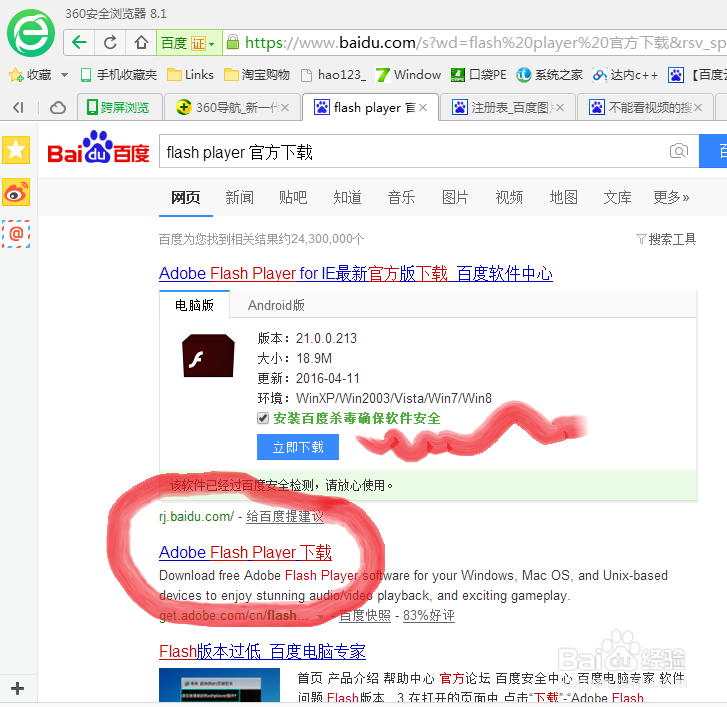
Task: Select the 音乐 search category
Action: point(402,197)
